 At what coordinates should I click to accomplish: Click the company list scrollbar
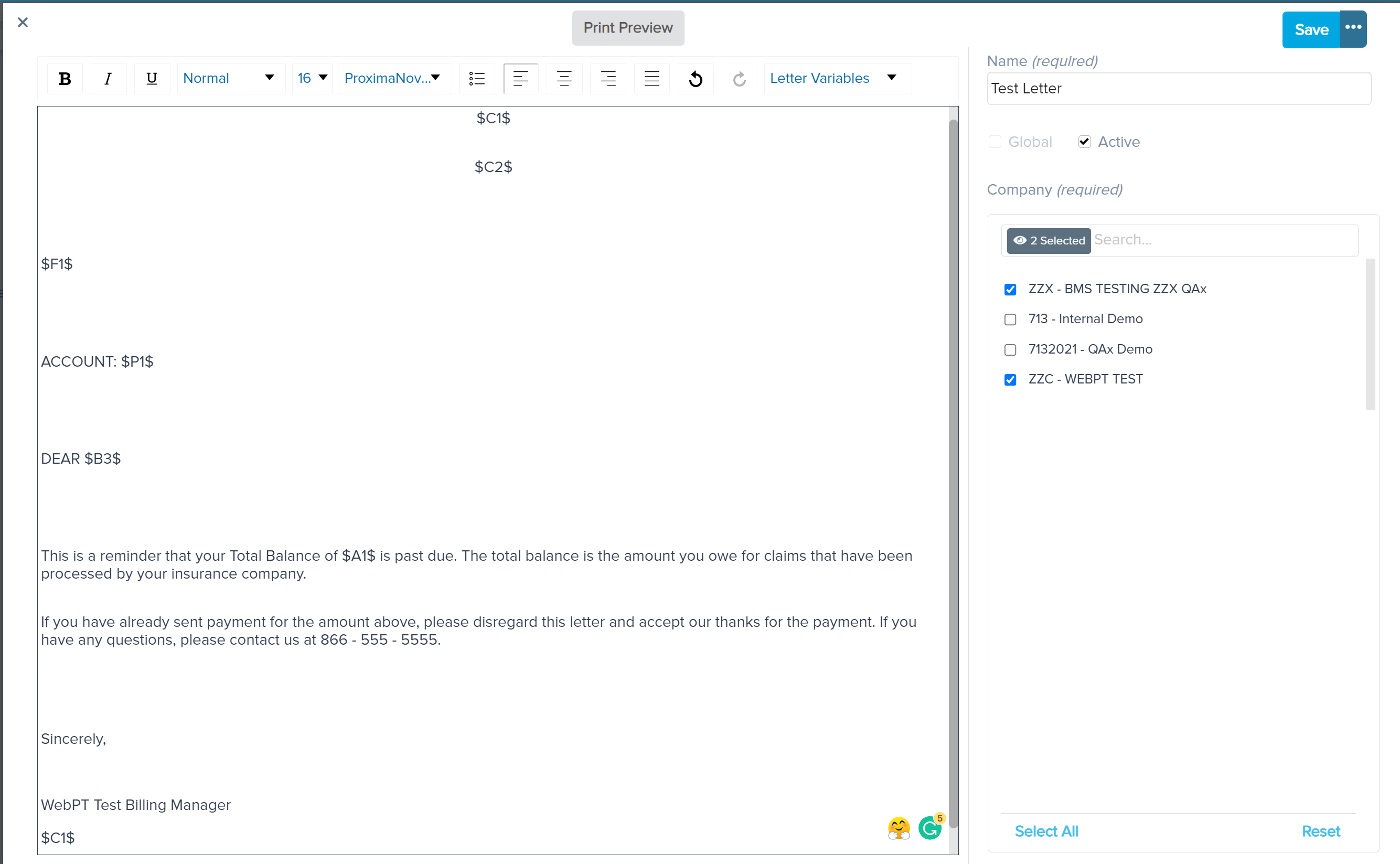coord(1370,334)
